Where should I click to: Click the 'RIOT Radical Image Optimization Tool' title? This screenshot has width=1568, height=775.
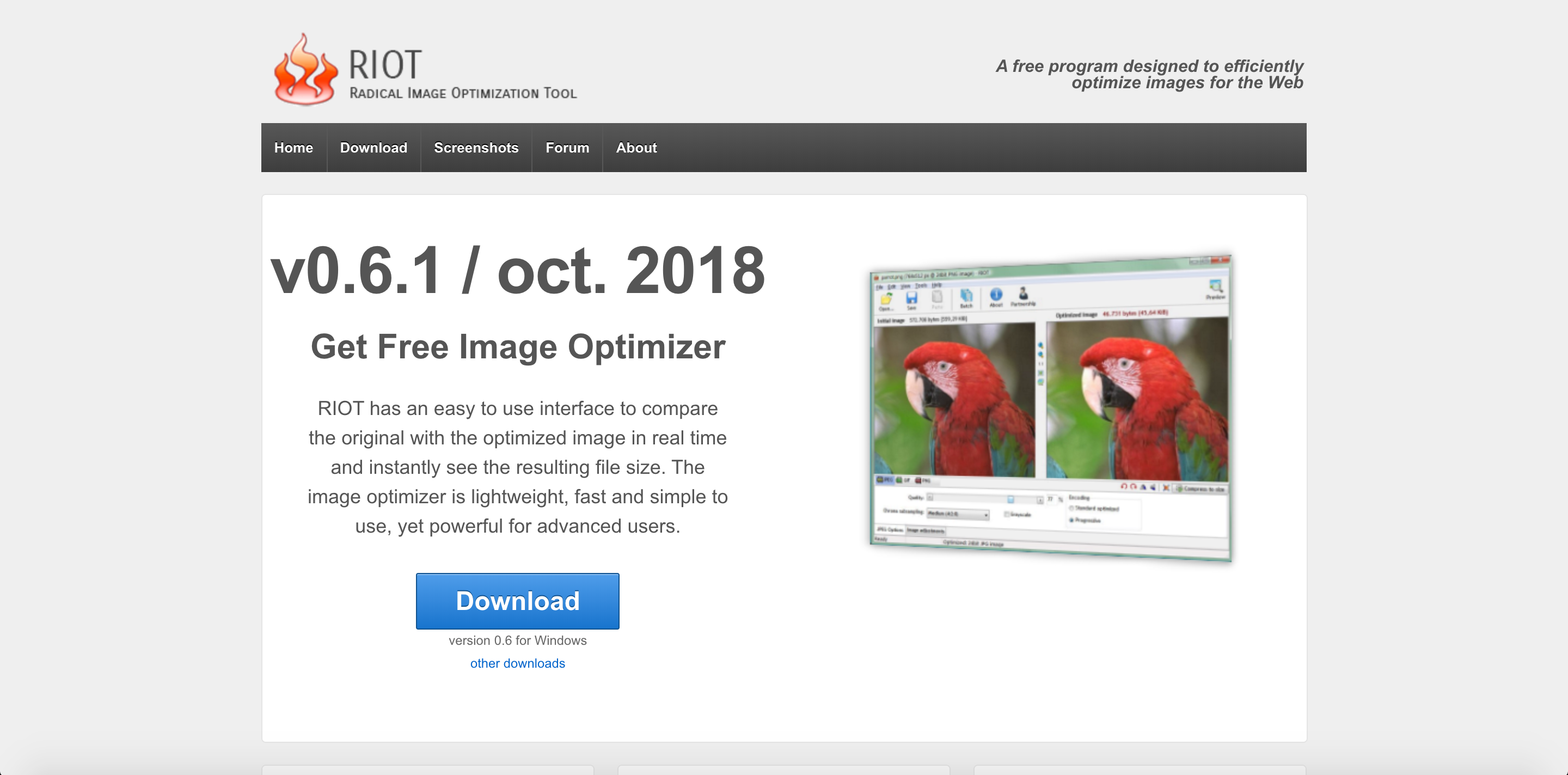pyautogui.click(x=463, y=73)
